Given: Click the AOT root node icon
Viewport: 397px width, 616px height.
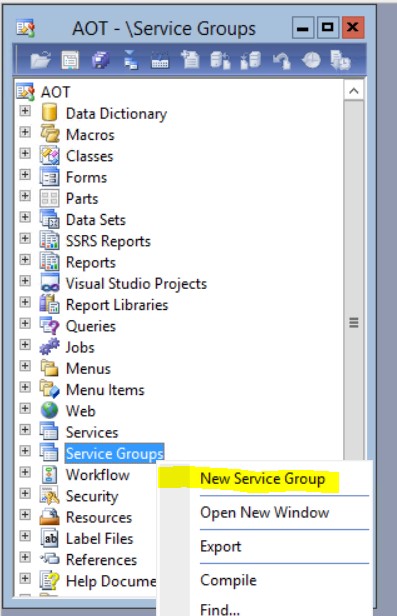Looking at the screenshot, I should pyautogui.click(x=25, y=92).
